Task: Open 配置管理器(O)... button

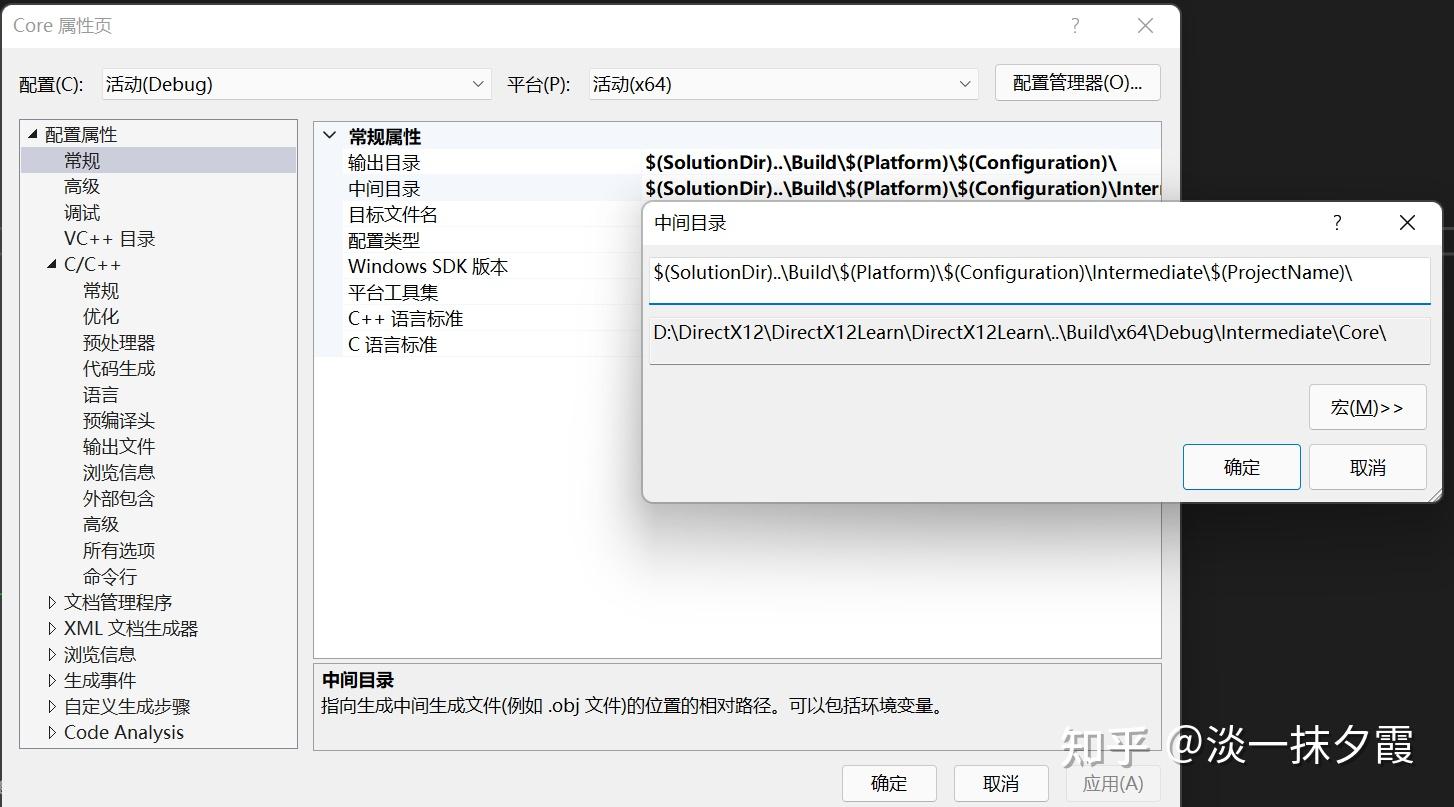Action: (1077, 83)
